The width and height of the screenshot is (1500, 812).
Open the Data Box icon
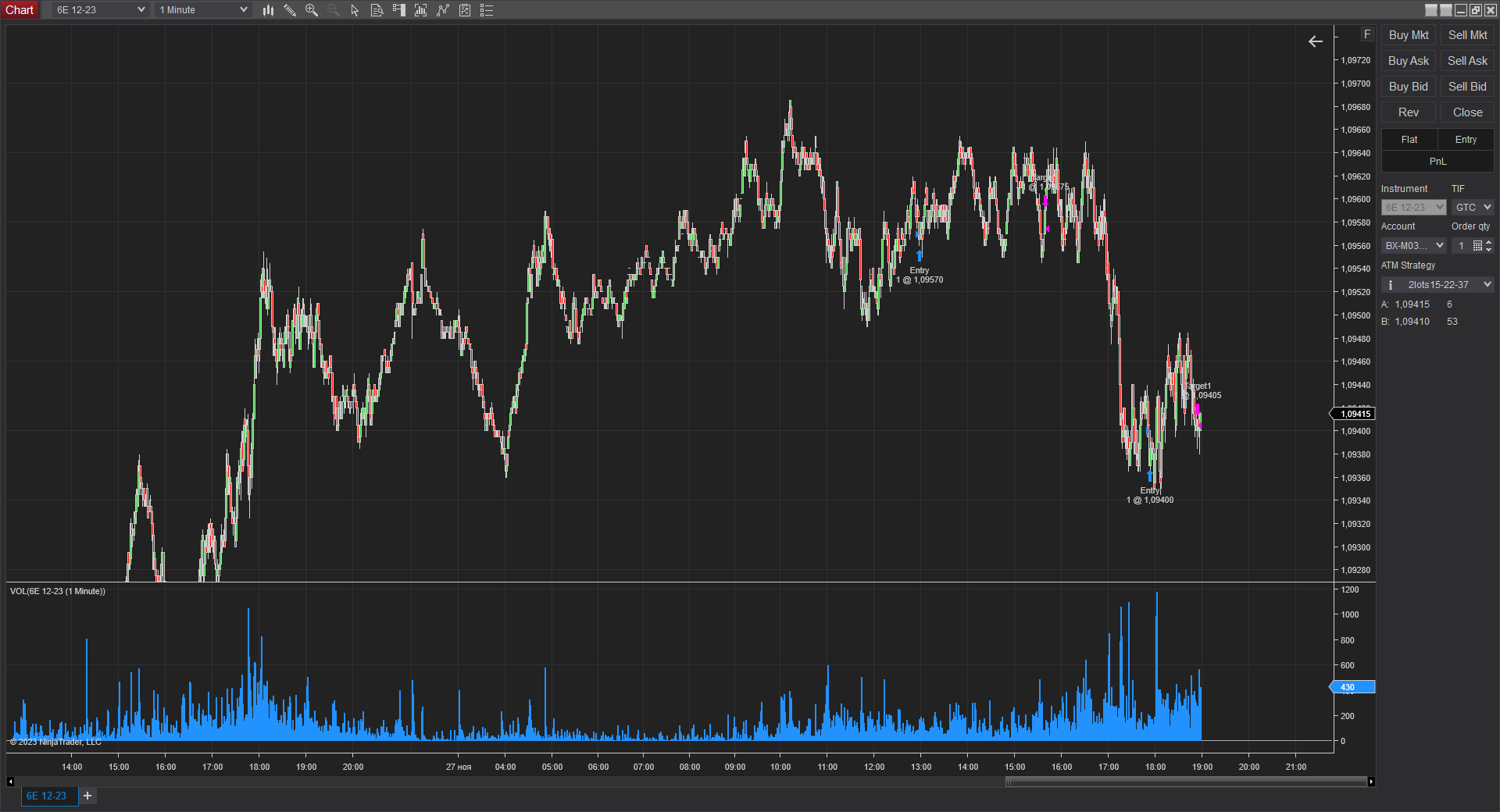coord(377,10)
